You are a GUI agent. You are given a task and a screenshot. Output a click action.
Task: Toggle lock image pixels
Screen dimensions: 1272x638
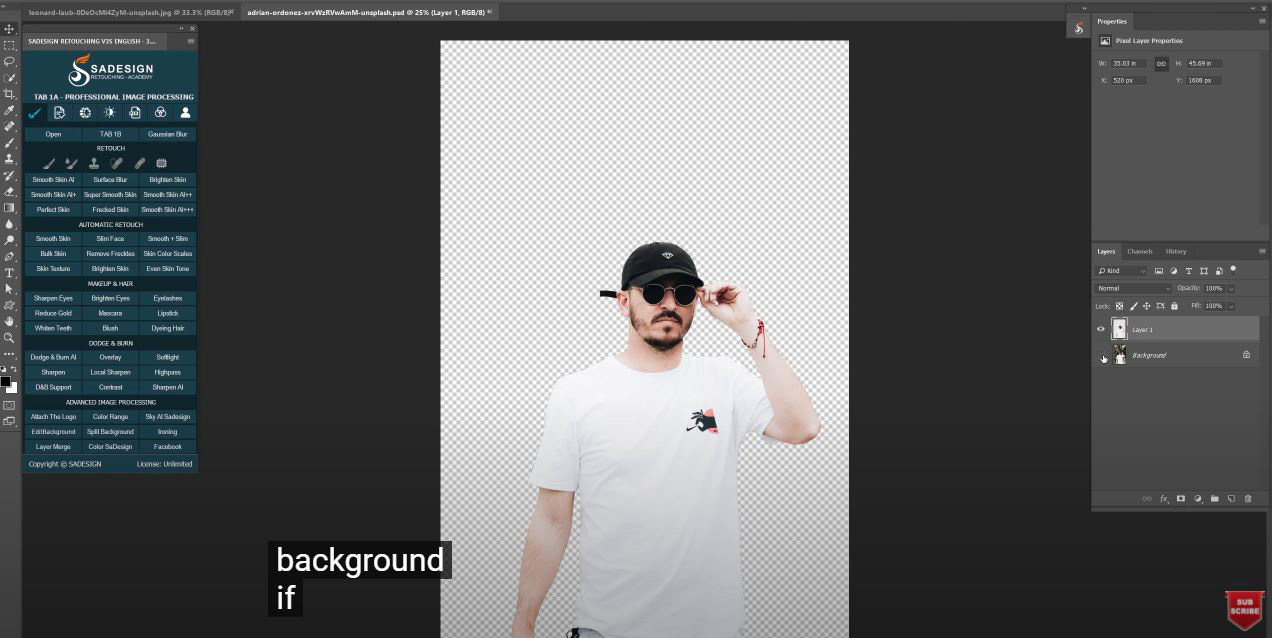[1133, 306]
